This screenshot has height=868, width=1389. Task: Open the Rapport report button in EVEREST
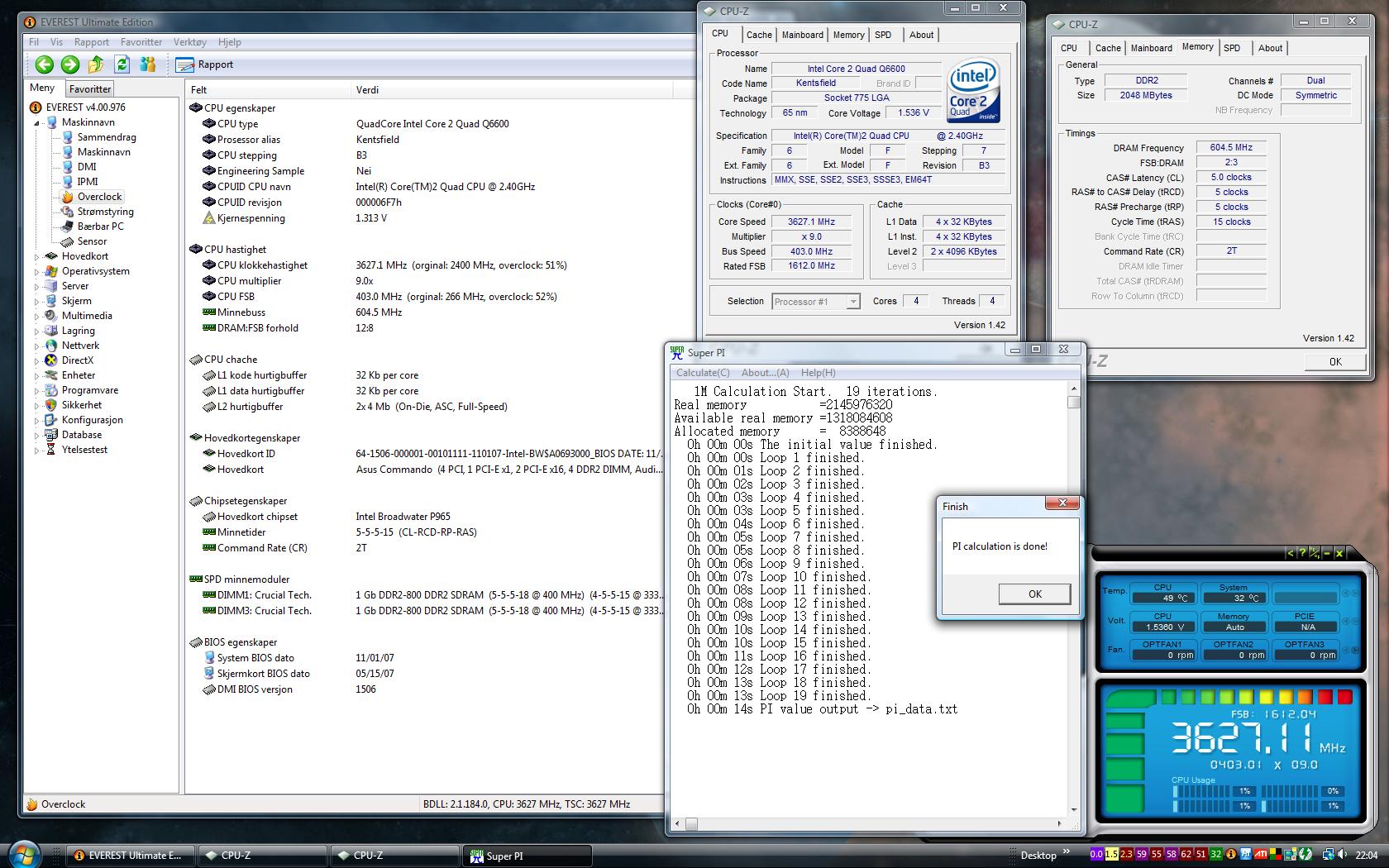pos(205,64)
